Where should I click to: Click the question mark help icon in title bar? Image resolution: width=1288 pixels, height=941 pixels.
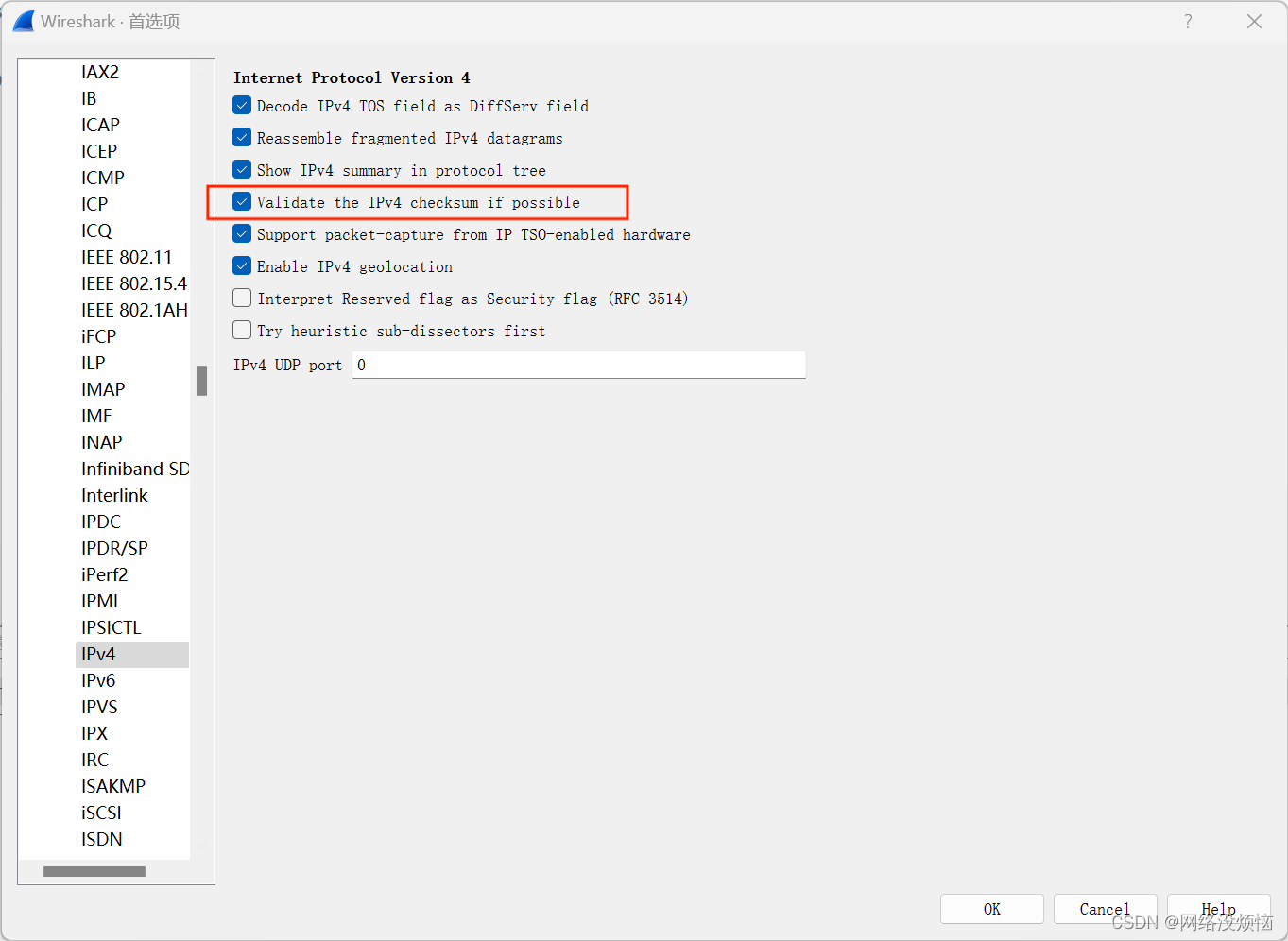click(1188, 21)
